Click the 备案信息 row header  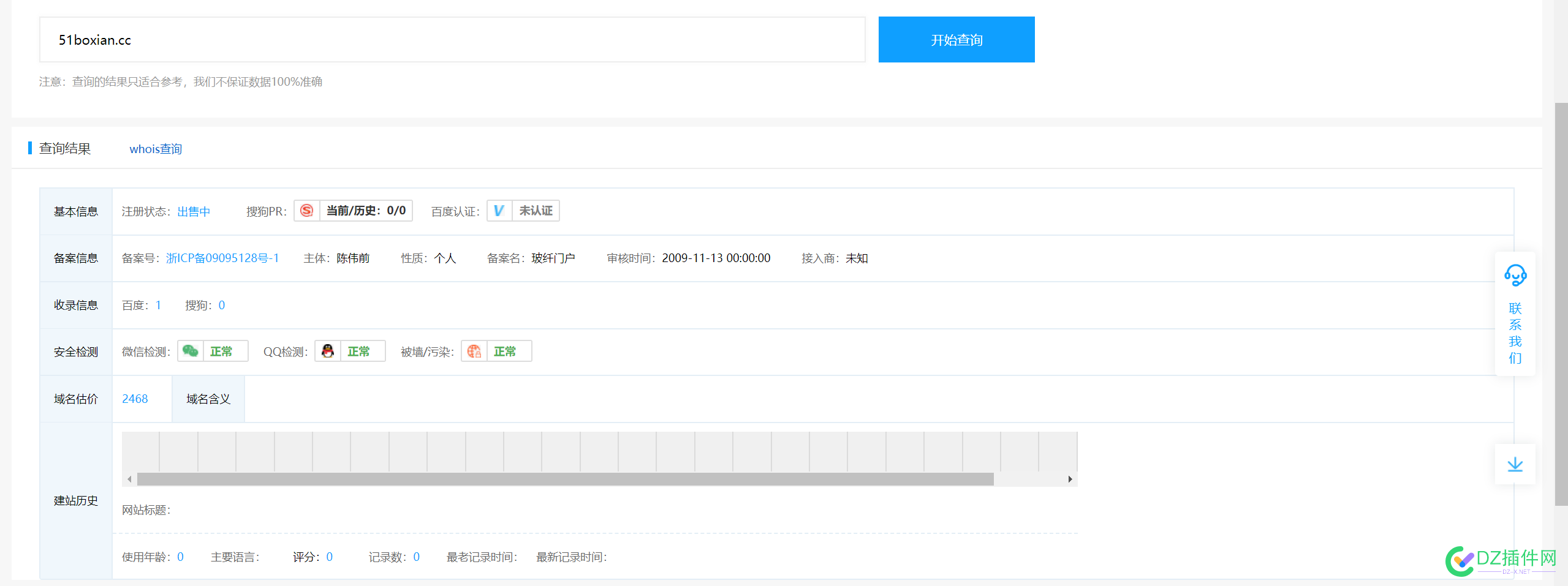[76, 258]
